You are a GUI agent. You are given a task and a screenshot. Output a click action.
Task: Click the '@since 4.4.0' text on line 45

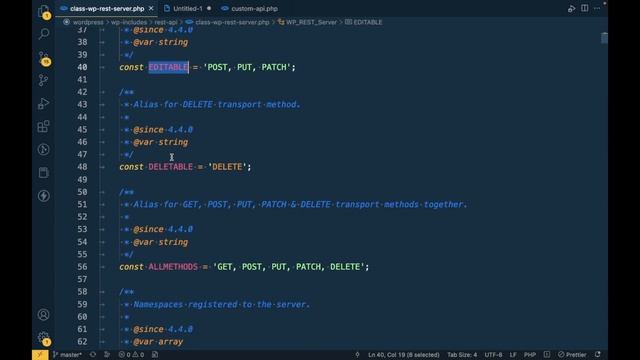[x=163, y=129]
